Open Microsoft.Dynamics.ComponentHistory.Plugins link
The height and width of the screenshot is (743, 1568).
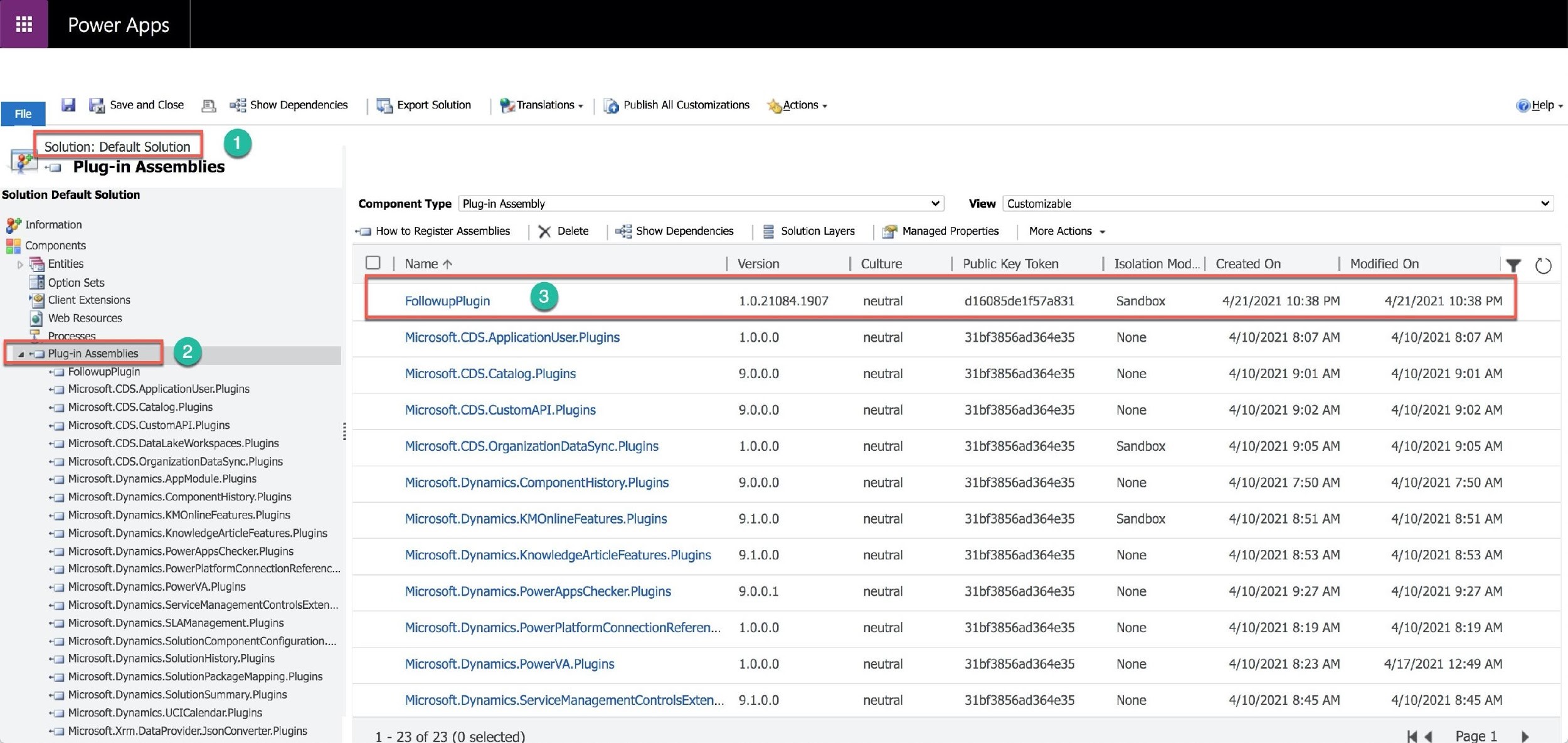(x=536, y=482)
